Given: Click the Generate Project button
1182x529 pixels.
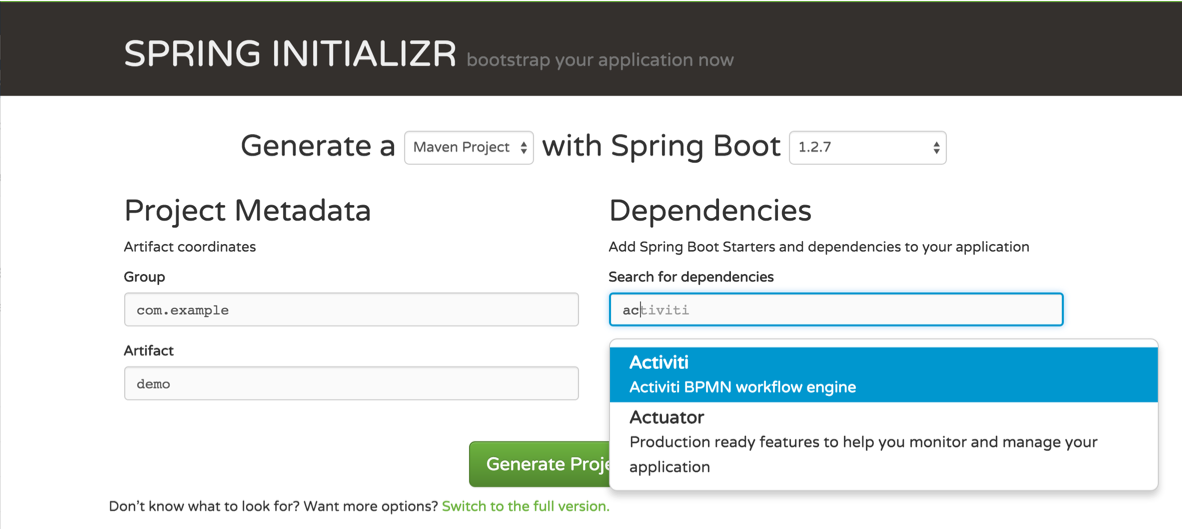Looking at the screenshot, I should click(x=540, y=464).
